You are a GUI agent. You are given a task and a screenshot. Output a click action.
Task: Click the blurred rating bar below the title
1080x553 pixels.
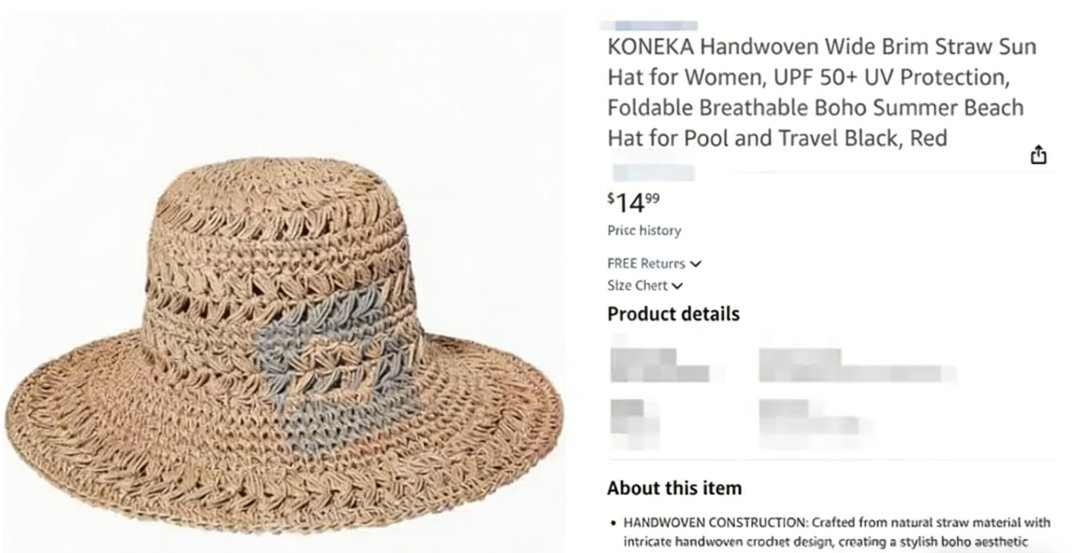652,172
